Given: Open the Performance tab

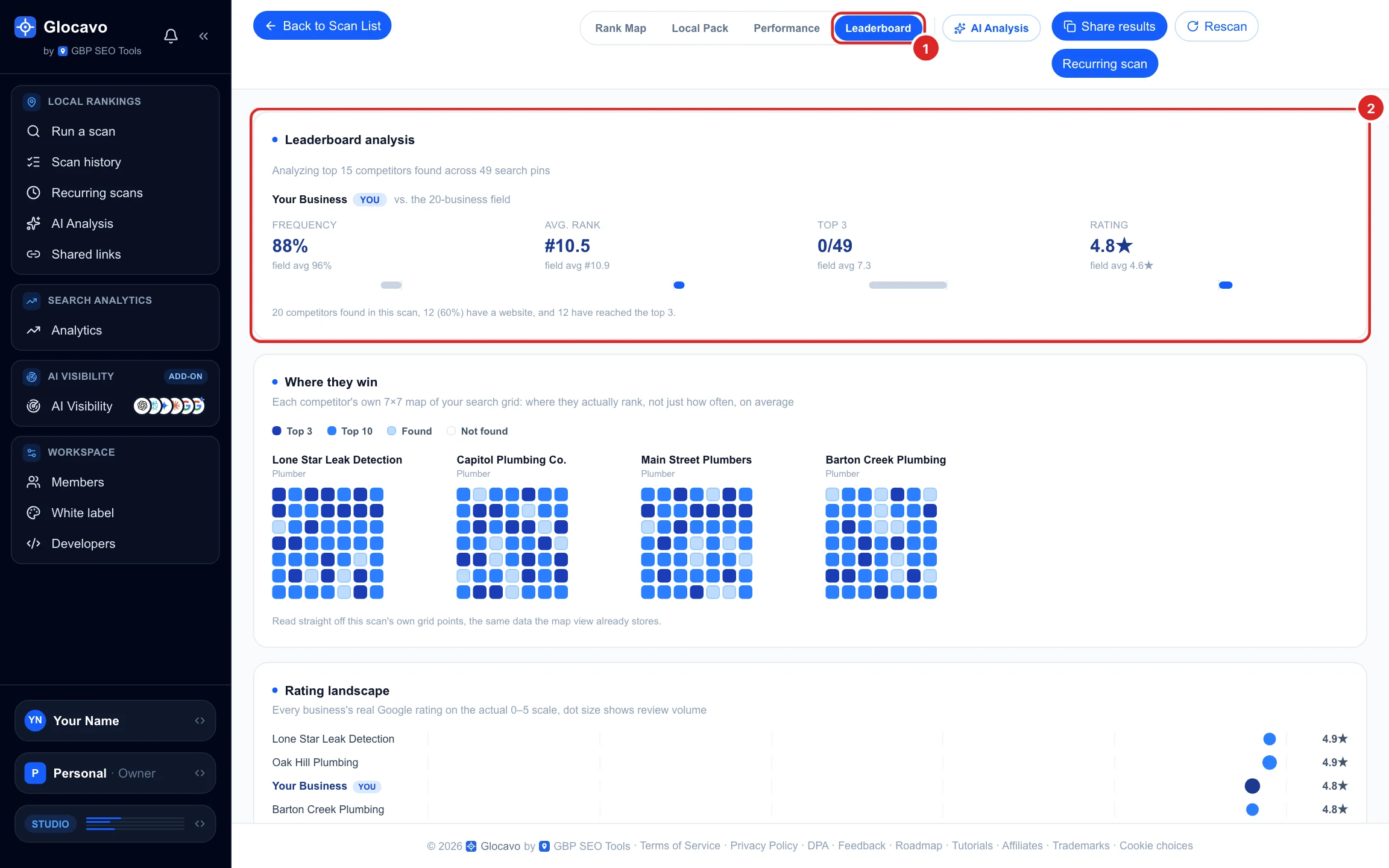Looking at the screenshot, I should pos(787,28).
